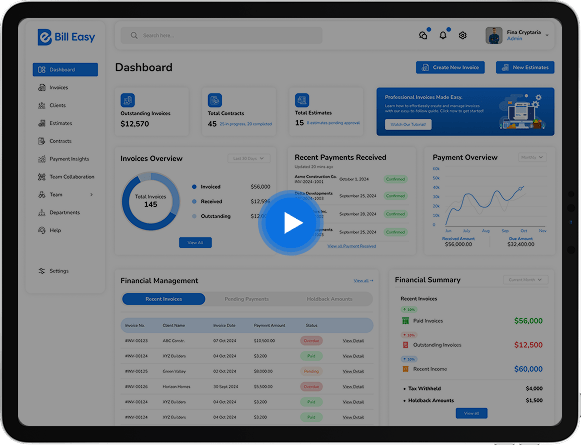Open the notifications bell
Image resolution: width=582 pixels, height=445 pixels.
(443, 35)
